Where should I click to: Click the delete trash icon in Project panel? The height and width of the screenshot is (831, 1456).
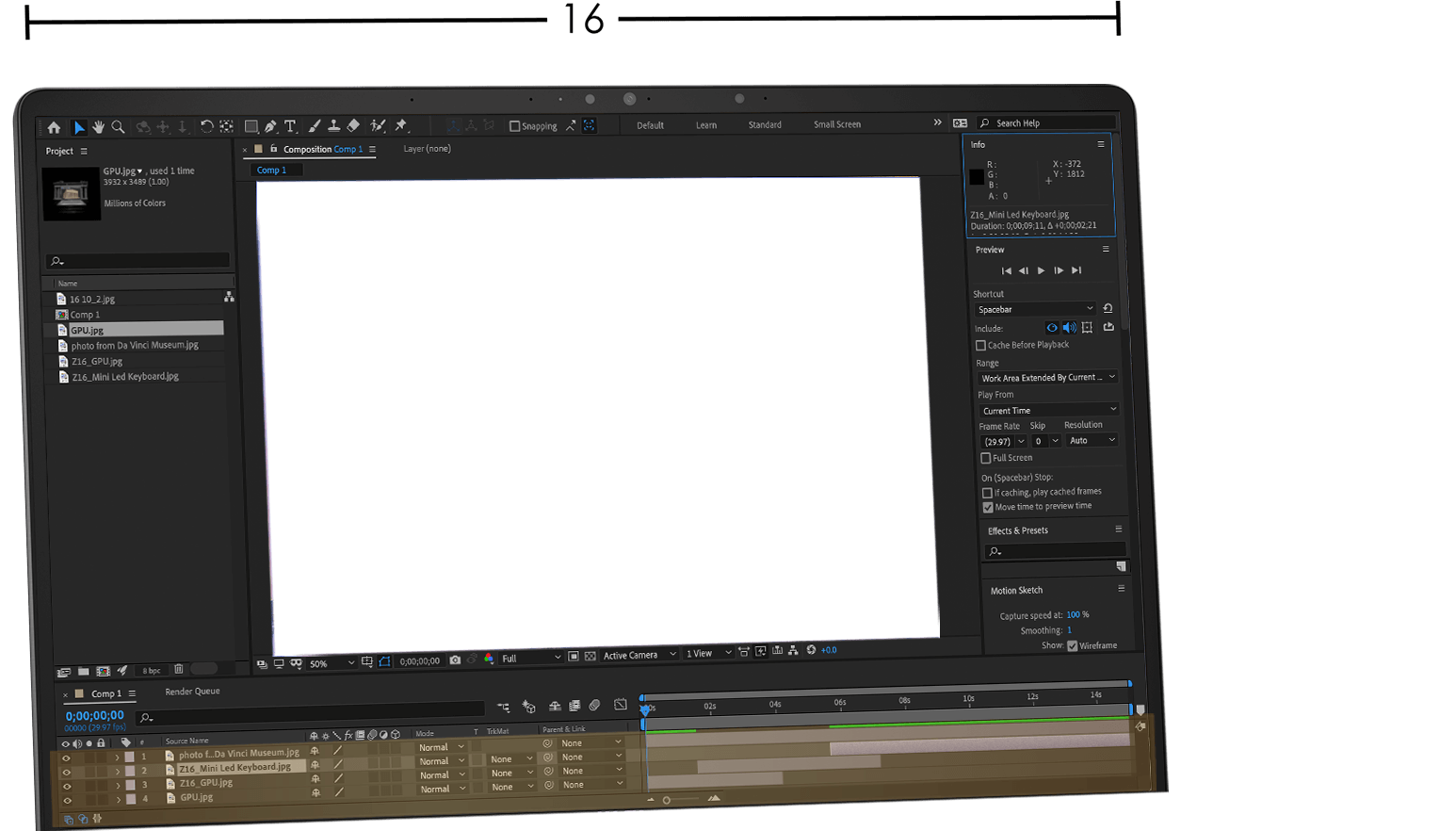pos(179,669)
